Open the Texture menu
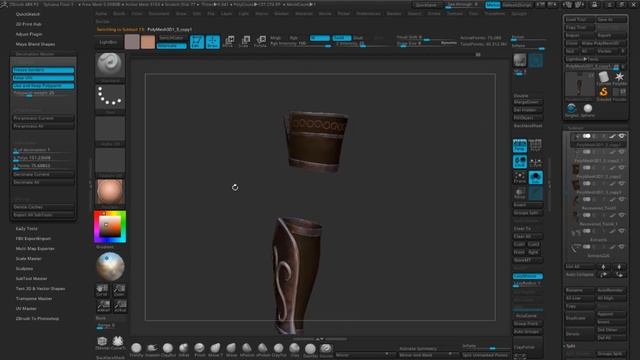Viewport: 640px width, 360px height. point(455,13)
